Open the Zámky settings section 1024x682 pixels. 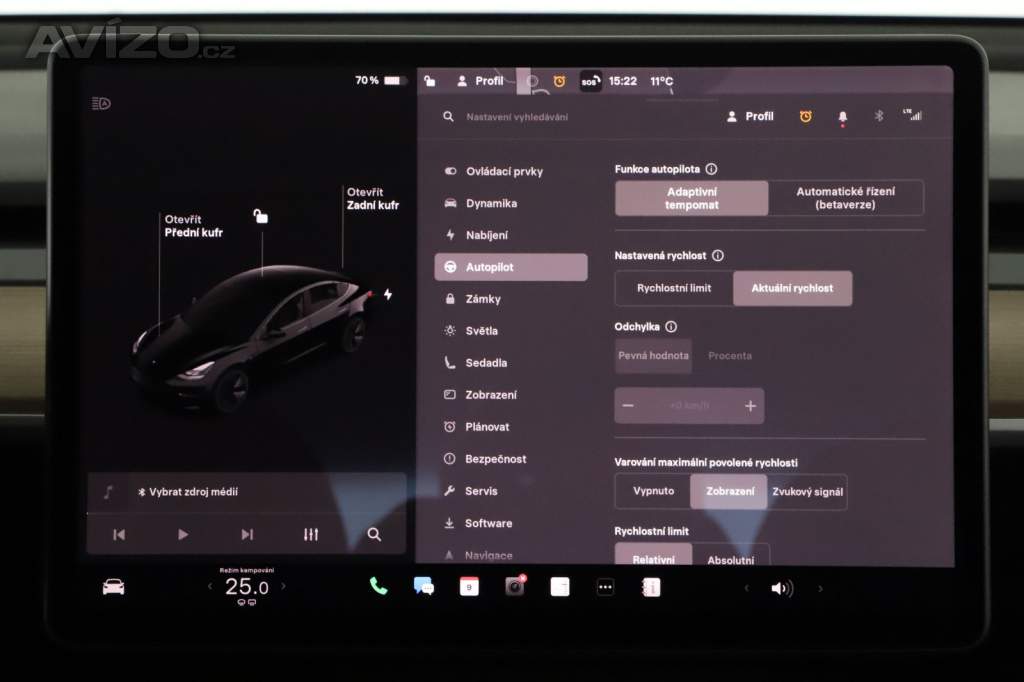point(483,299)
